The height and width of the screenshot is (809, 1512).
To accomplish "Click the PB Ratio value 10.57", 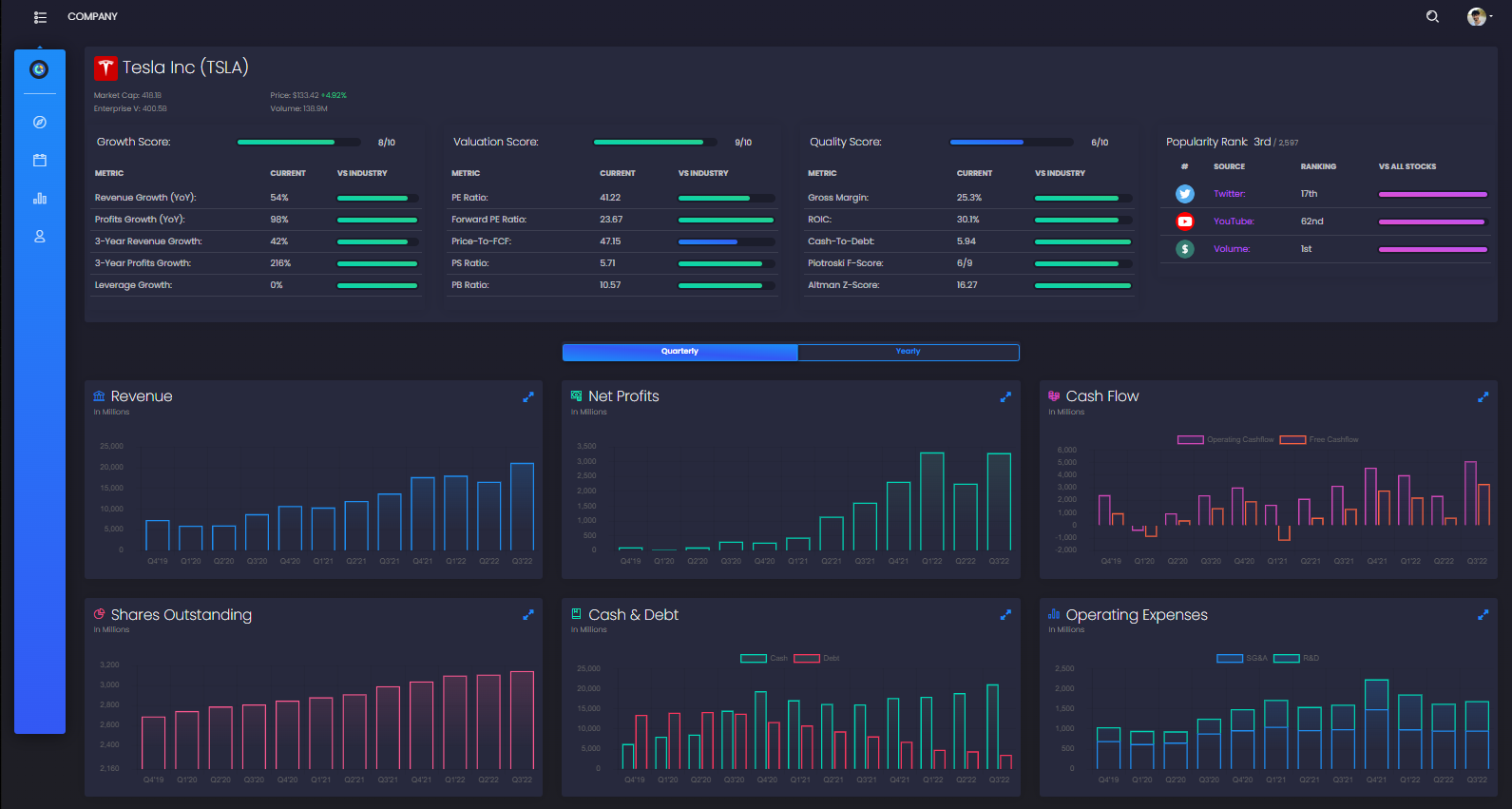I will coord(610,285).
